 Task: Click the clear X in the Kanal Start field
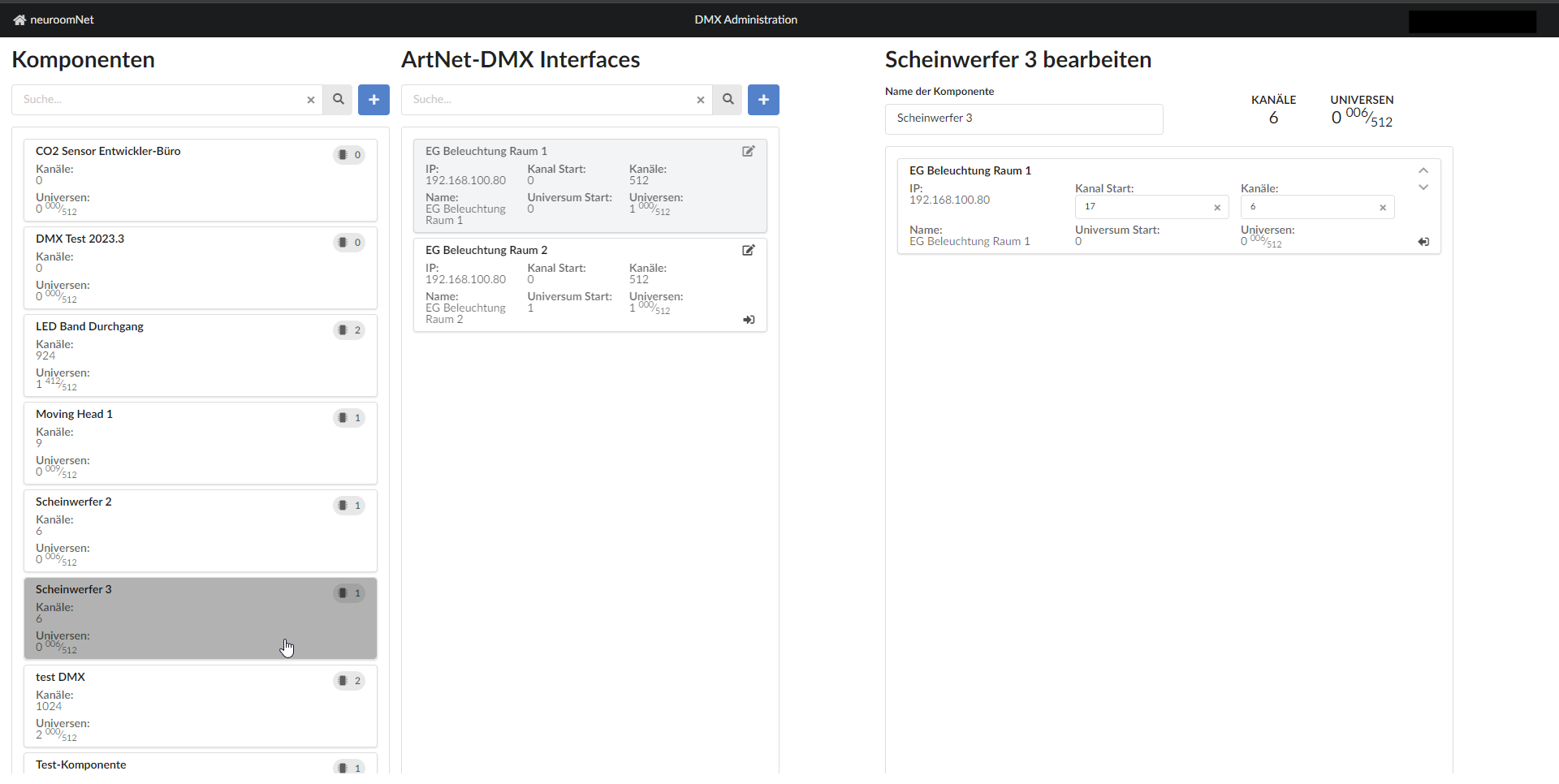point(1217,207)
